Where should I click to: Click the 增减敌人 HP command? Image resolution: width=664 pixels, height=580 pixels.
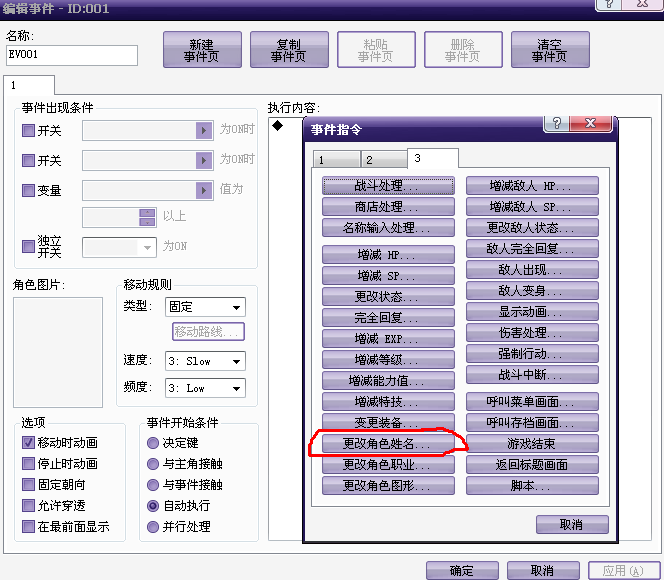pos(532,186)
